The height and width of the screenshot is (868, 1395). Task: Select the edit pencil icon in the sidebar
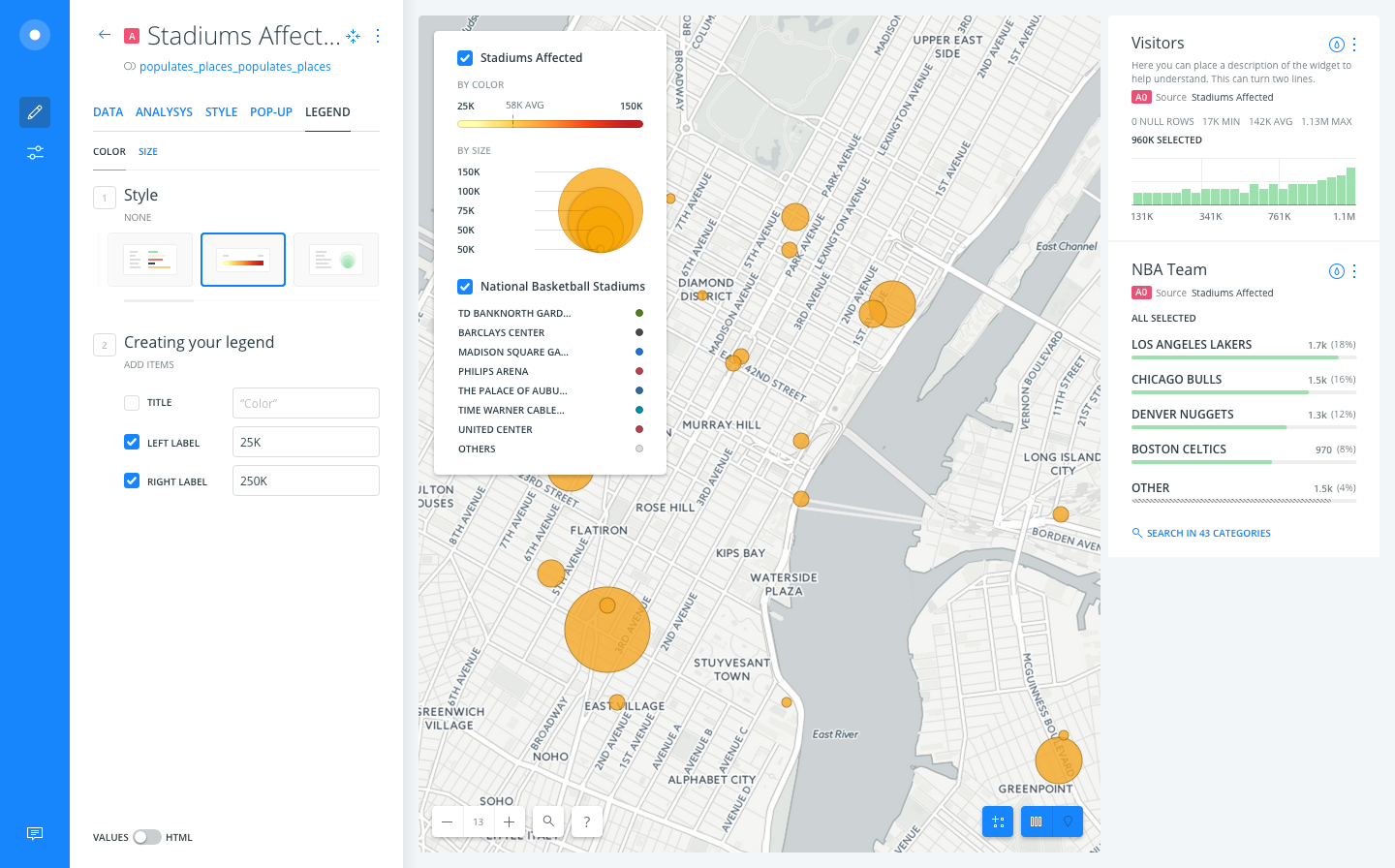click(34, 111)
